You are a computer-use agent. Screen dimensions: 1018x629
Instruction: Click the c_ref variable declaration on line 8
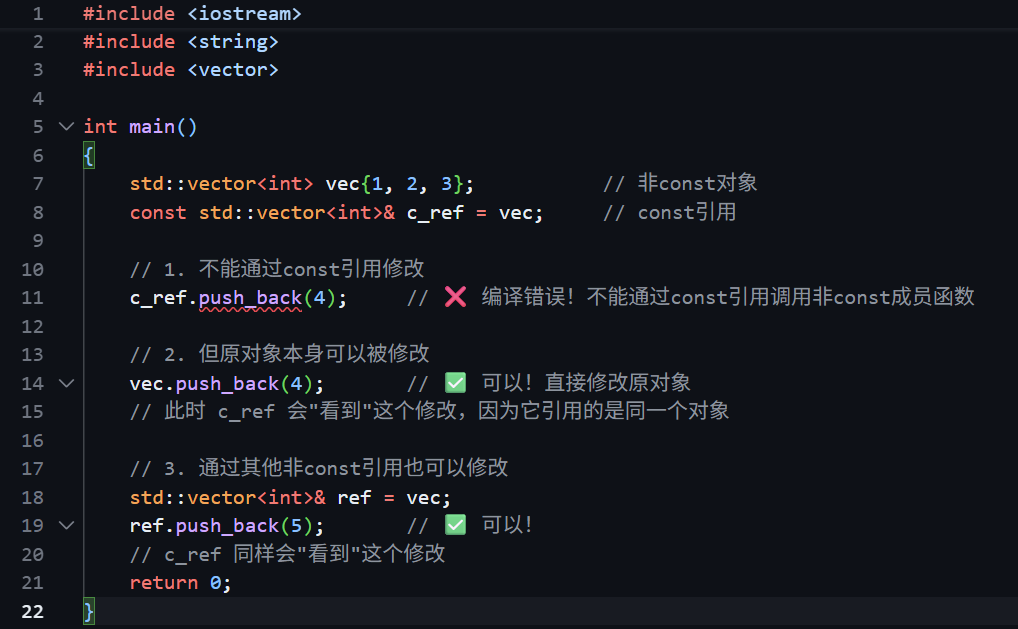coord(435,213)
